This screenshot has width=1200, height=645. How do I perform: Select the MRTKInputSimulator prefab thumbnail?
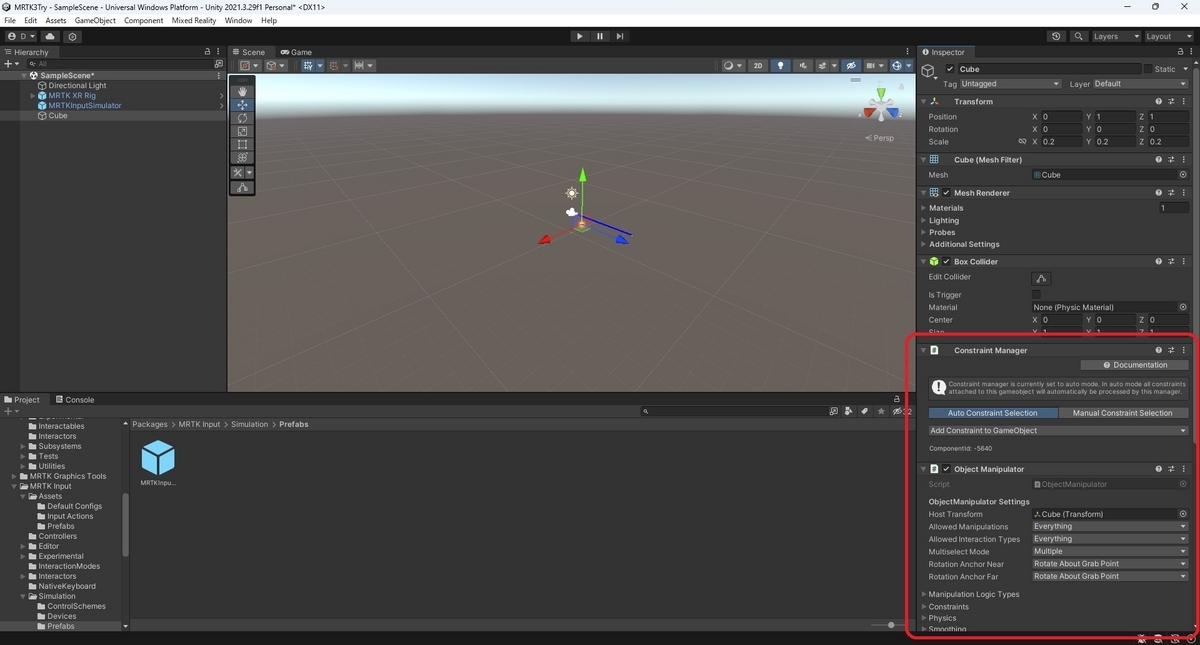(158, 458)
